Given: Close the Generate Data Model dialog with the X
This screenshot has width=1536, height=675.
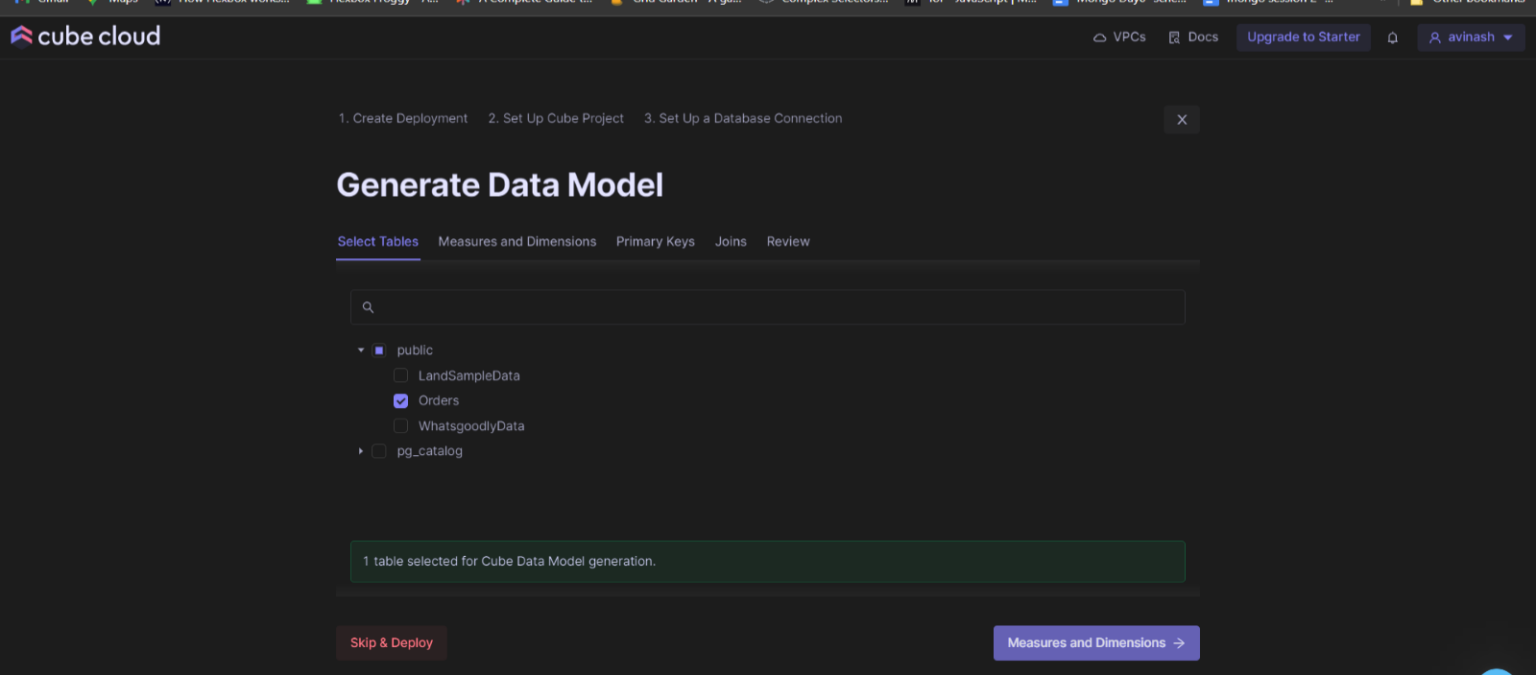Looking at the screenshot, I should [1181, 119].
